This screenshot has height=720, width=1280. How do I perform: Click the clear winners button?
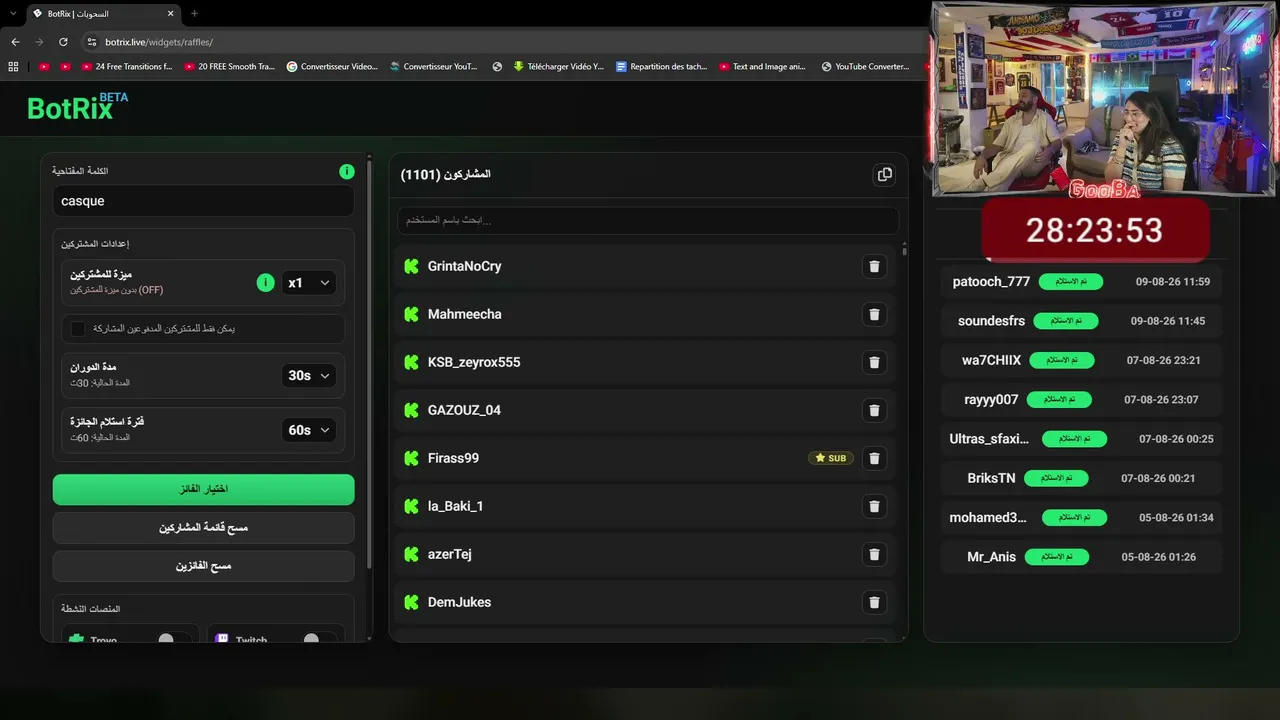[204, 566]
